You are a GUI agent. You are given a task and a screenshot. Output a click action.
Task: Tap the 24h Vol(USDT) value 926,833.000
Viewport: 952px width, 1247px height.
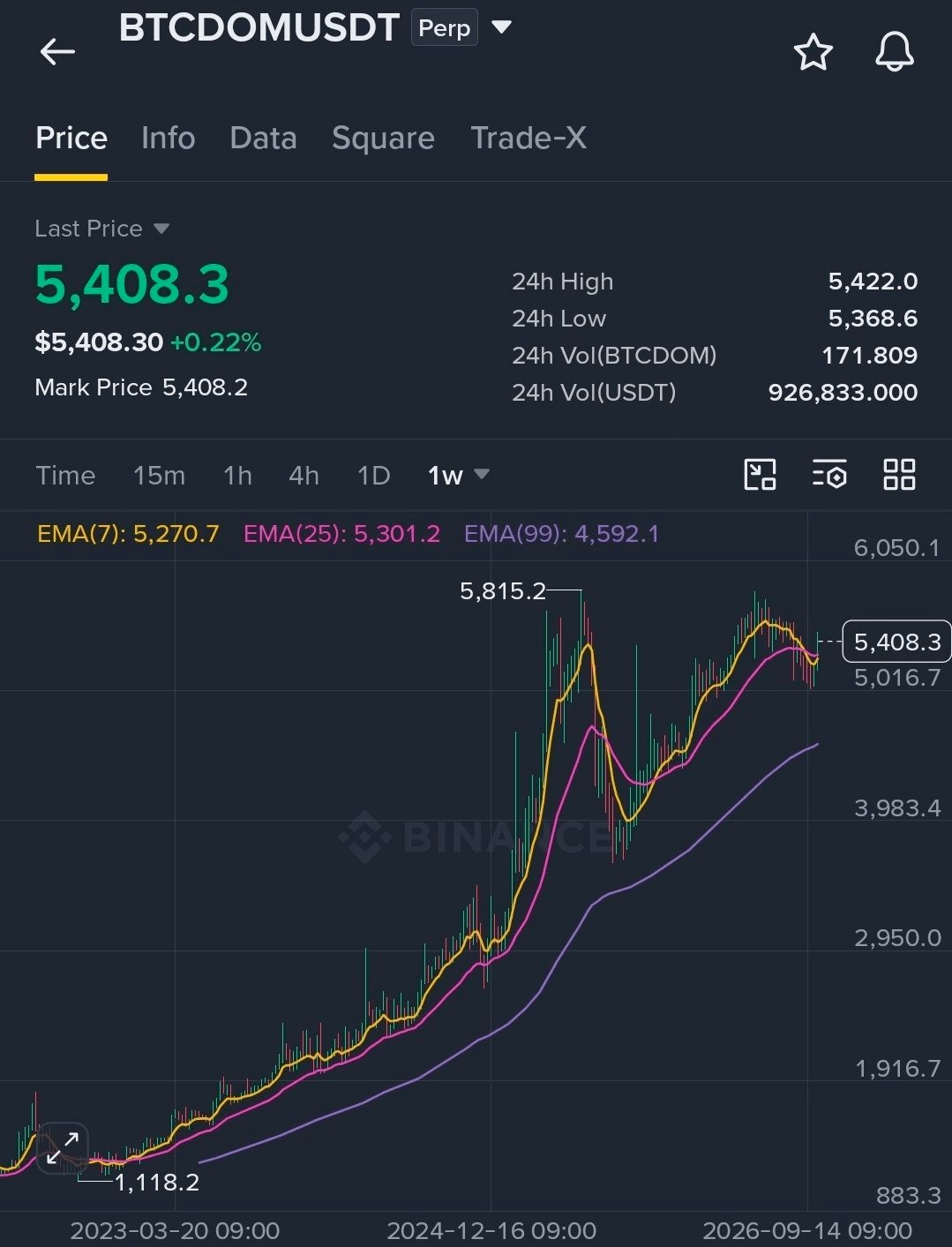[x=843, y=393]
